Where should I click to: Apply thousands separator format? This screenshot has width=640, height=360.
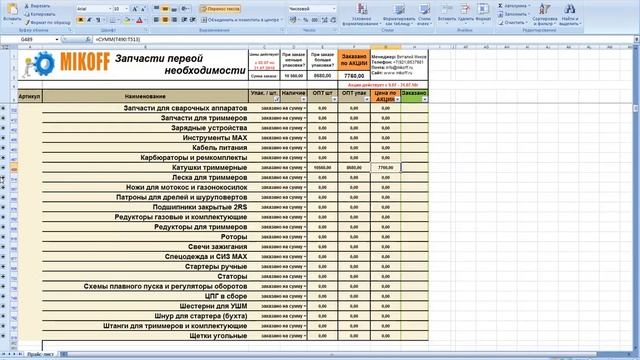click(315, 20)
